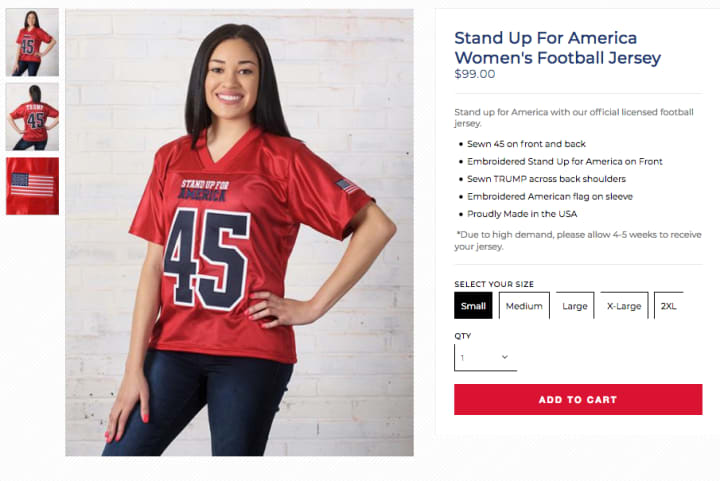Open the American flag sleeve thumbnail

32,186
